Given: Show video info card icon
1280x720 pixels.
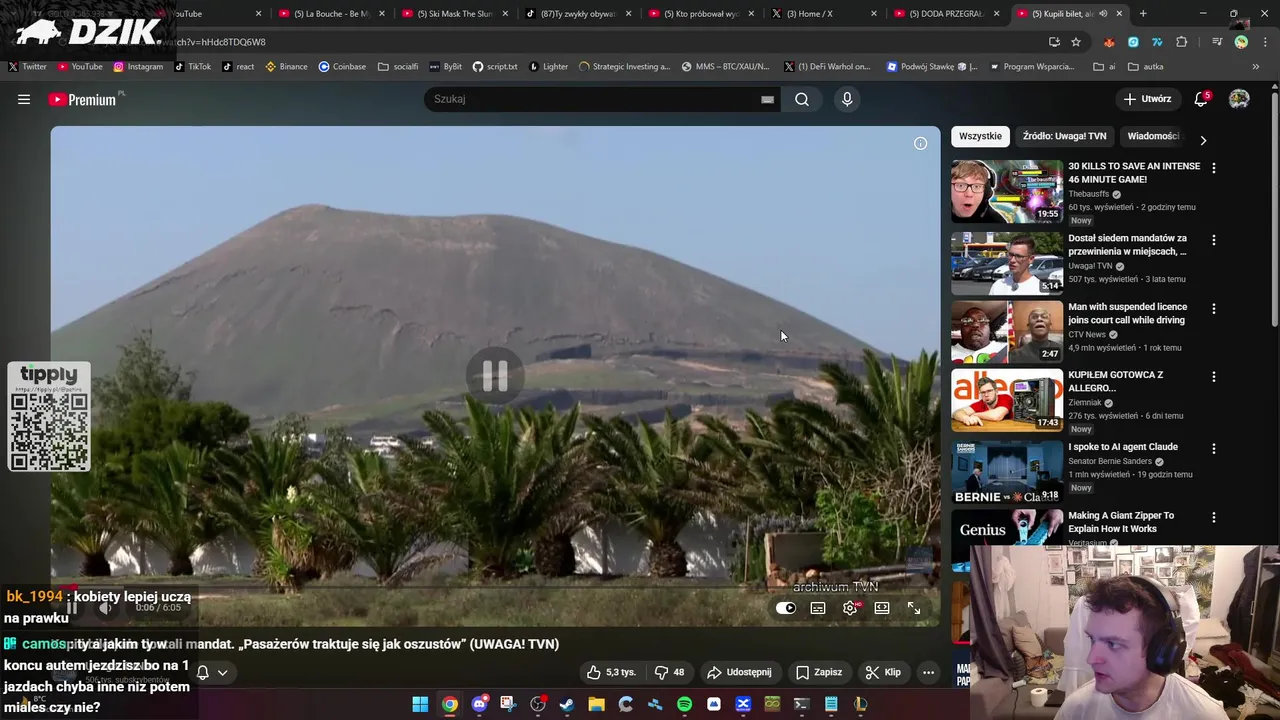Looking at the screenshot, I should [920, 143].
